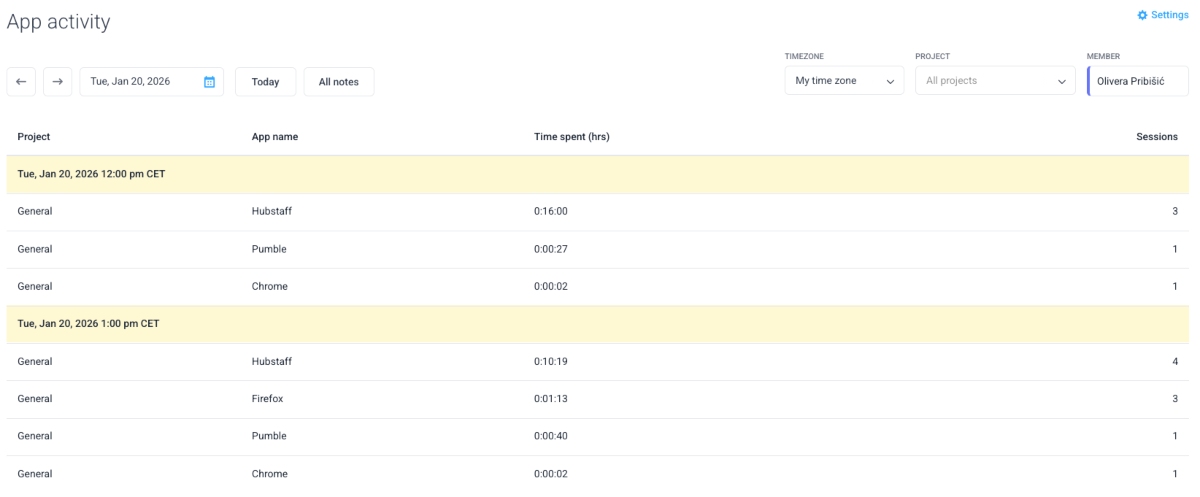Screen dimensions: 1200x497
Task: Click the Tue, Jan 20, 2026 date field
Action: click(151, 82)
